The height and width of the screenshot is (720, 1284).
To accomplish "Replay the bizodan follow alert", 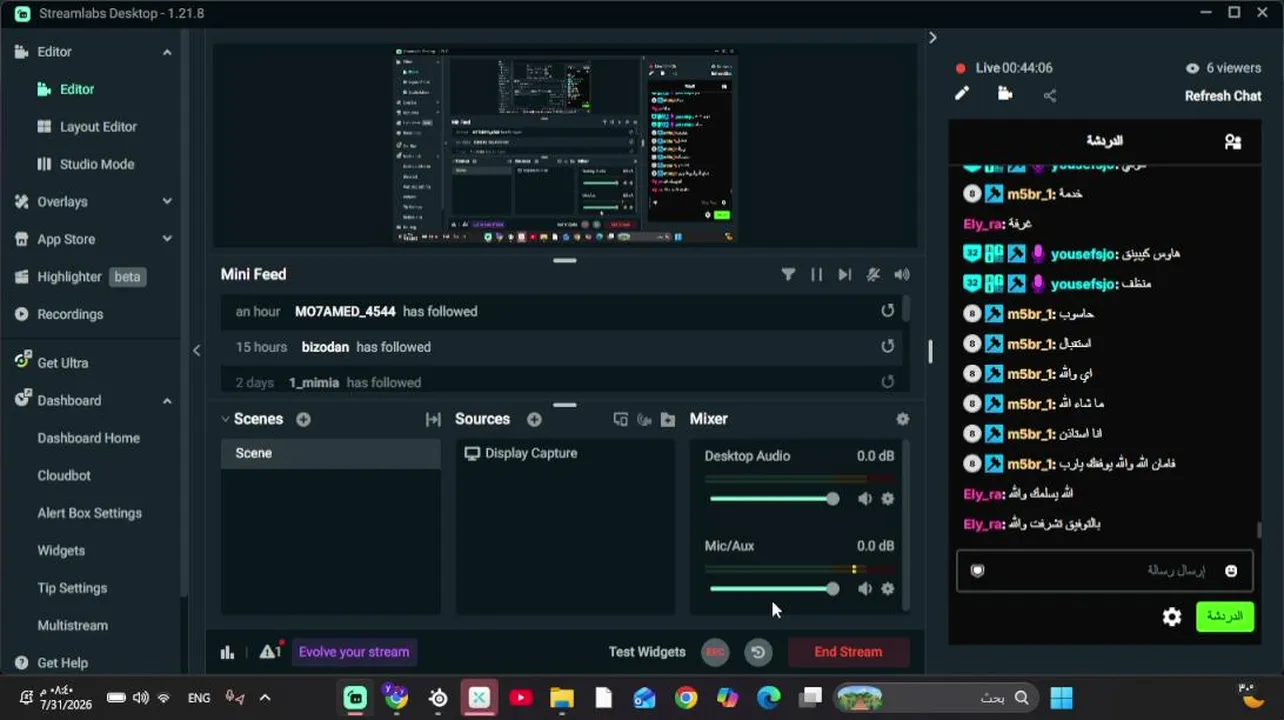I will (x=887, y=347).
